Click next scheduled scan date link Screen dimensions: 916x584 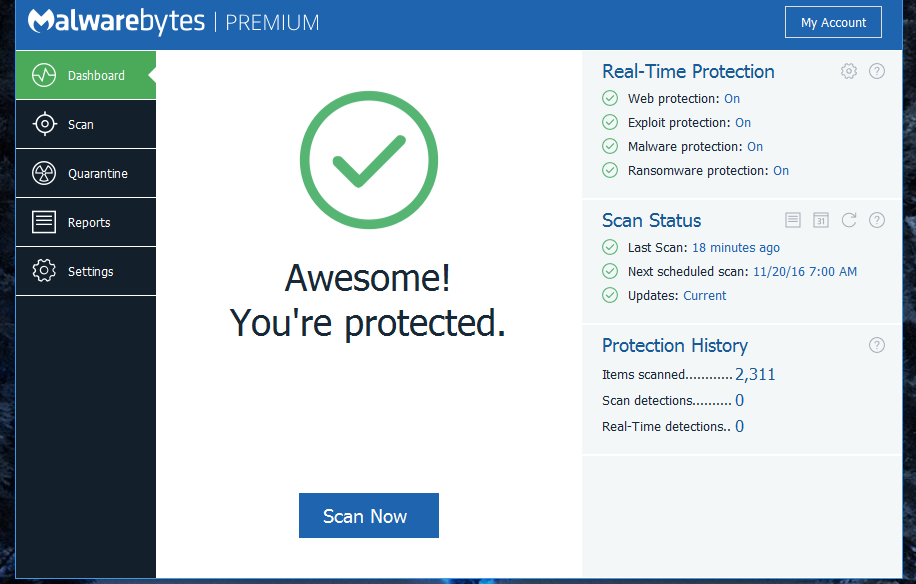(x=804, y=272)
